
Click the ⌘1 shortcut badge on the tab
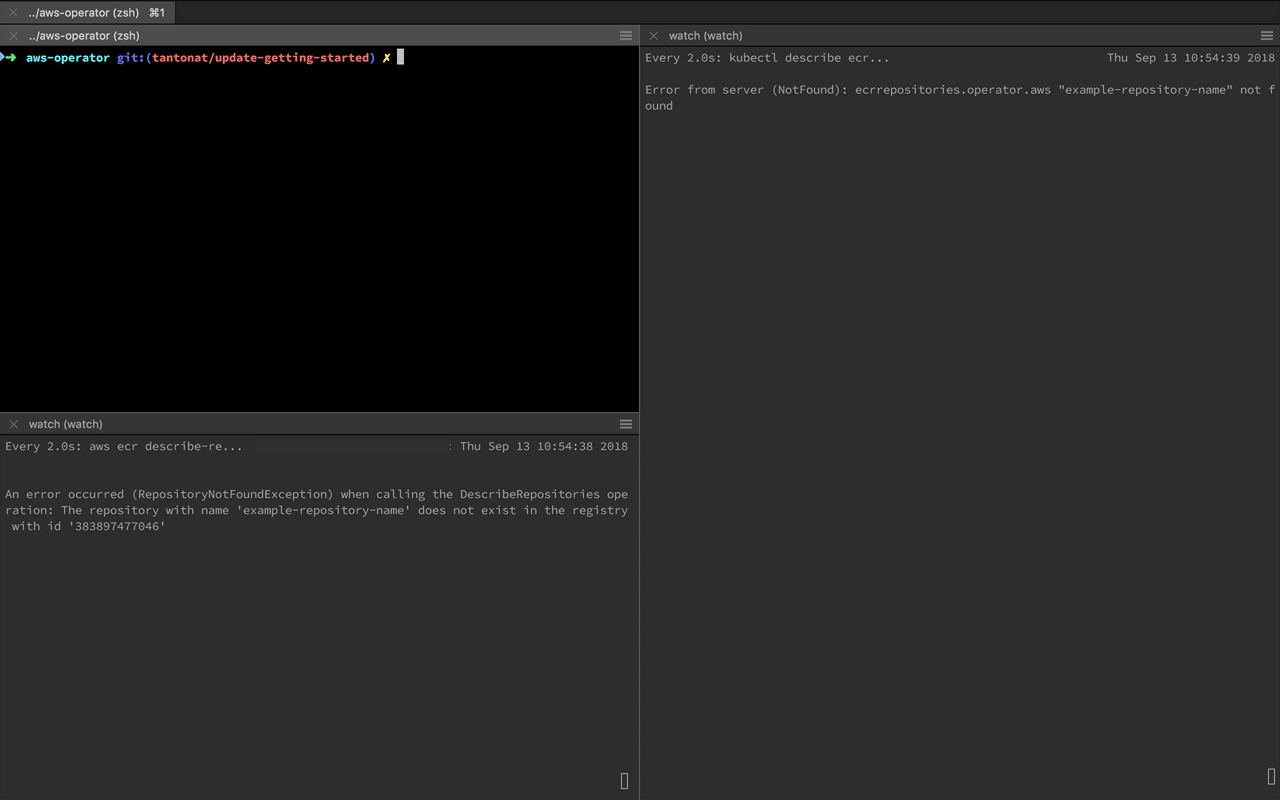coord(158,13)
